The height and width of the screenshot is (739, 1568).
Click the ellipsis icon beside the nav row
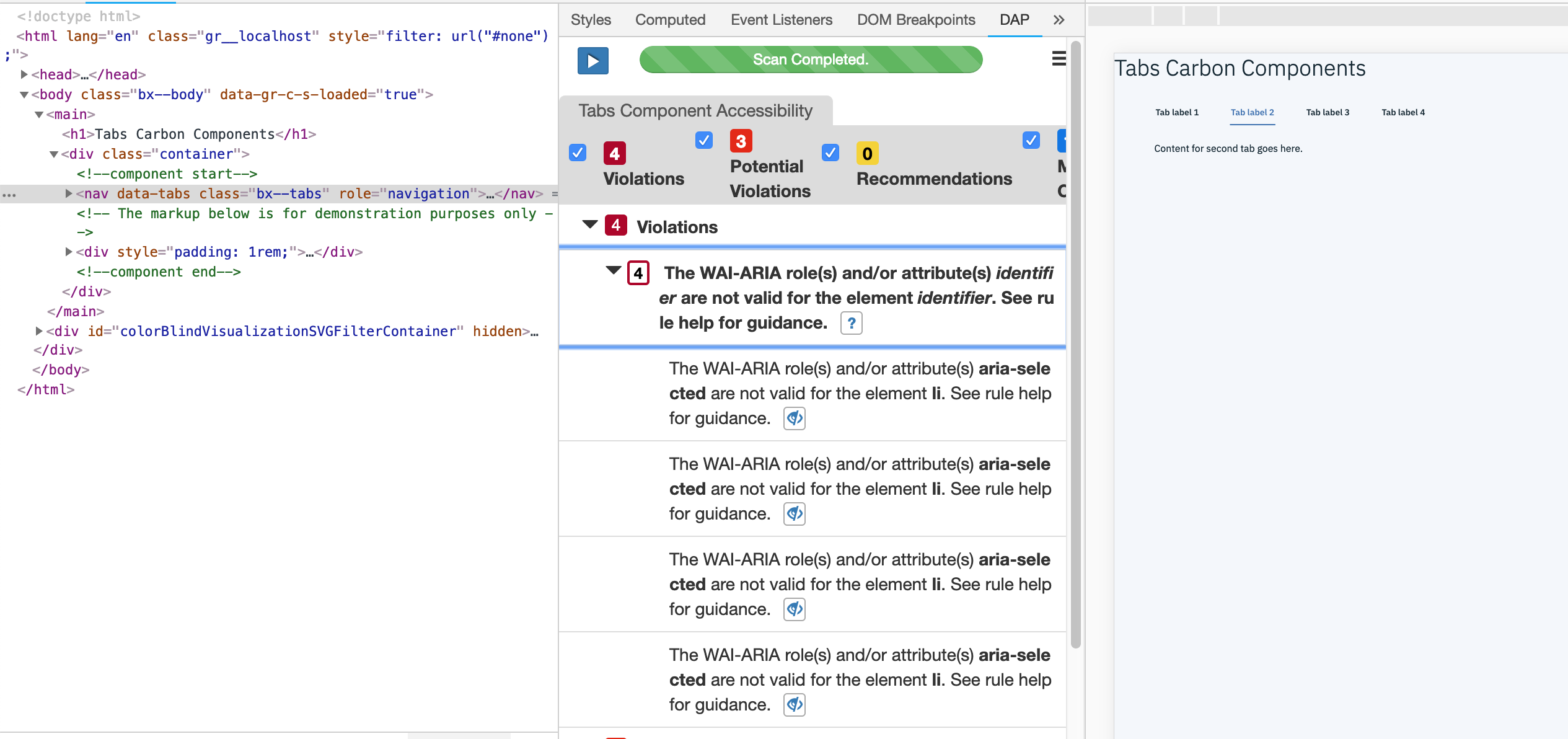[x=9, y=195]
